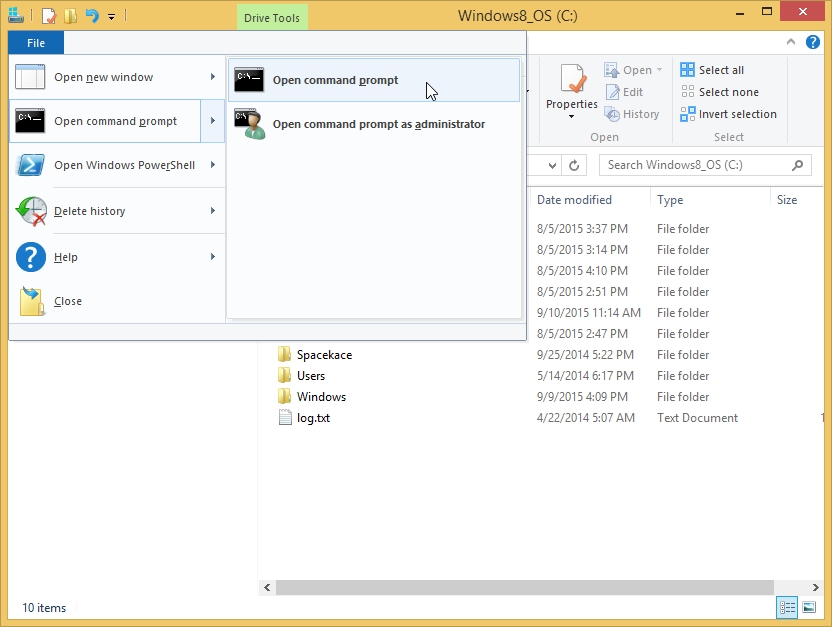Click the Spacekace folder icon

[284, 354]
